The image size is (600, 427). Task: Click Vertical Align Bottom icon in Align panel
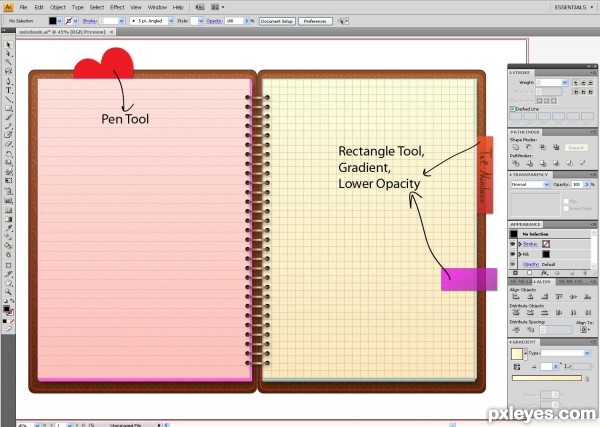(x=587, y=297)
